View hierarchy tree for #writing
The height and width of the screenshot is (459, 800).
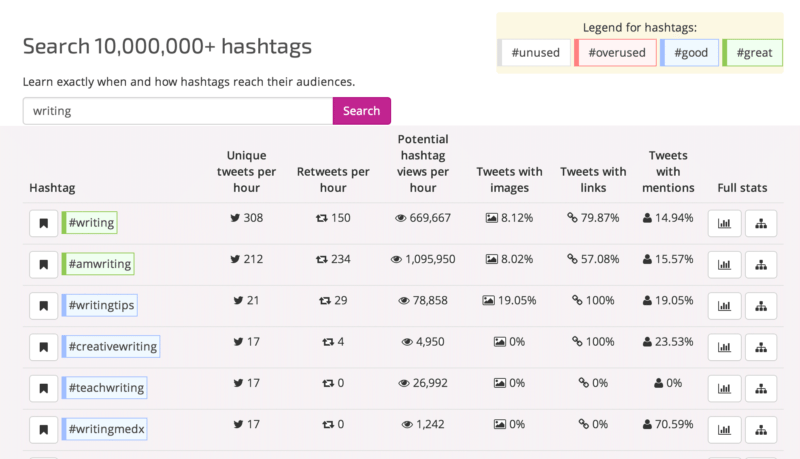point(760,223)
